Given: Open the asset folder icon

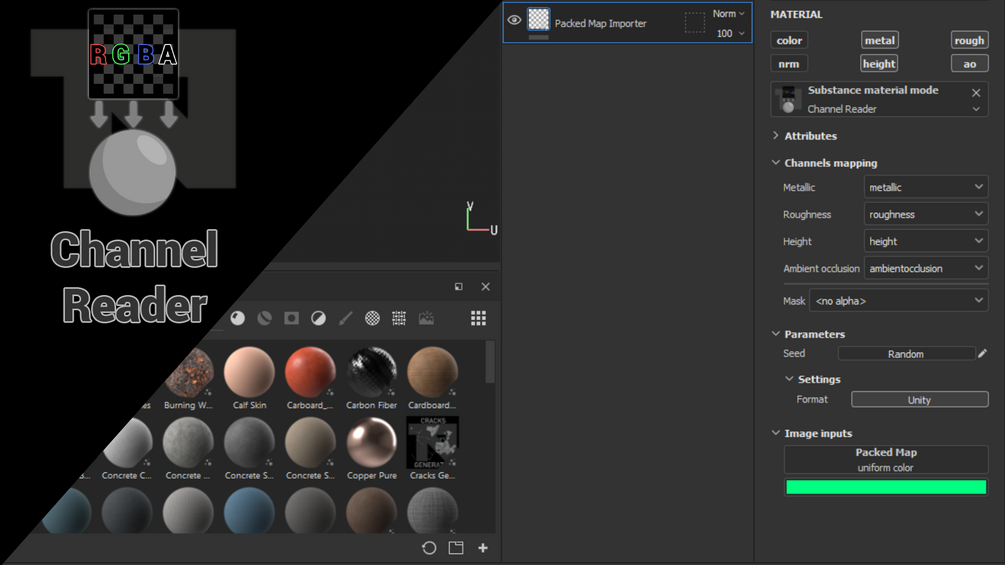Looking at the screenshot, I should tap(456, 548).
